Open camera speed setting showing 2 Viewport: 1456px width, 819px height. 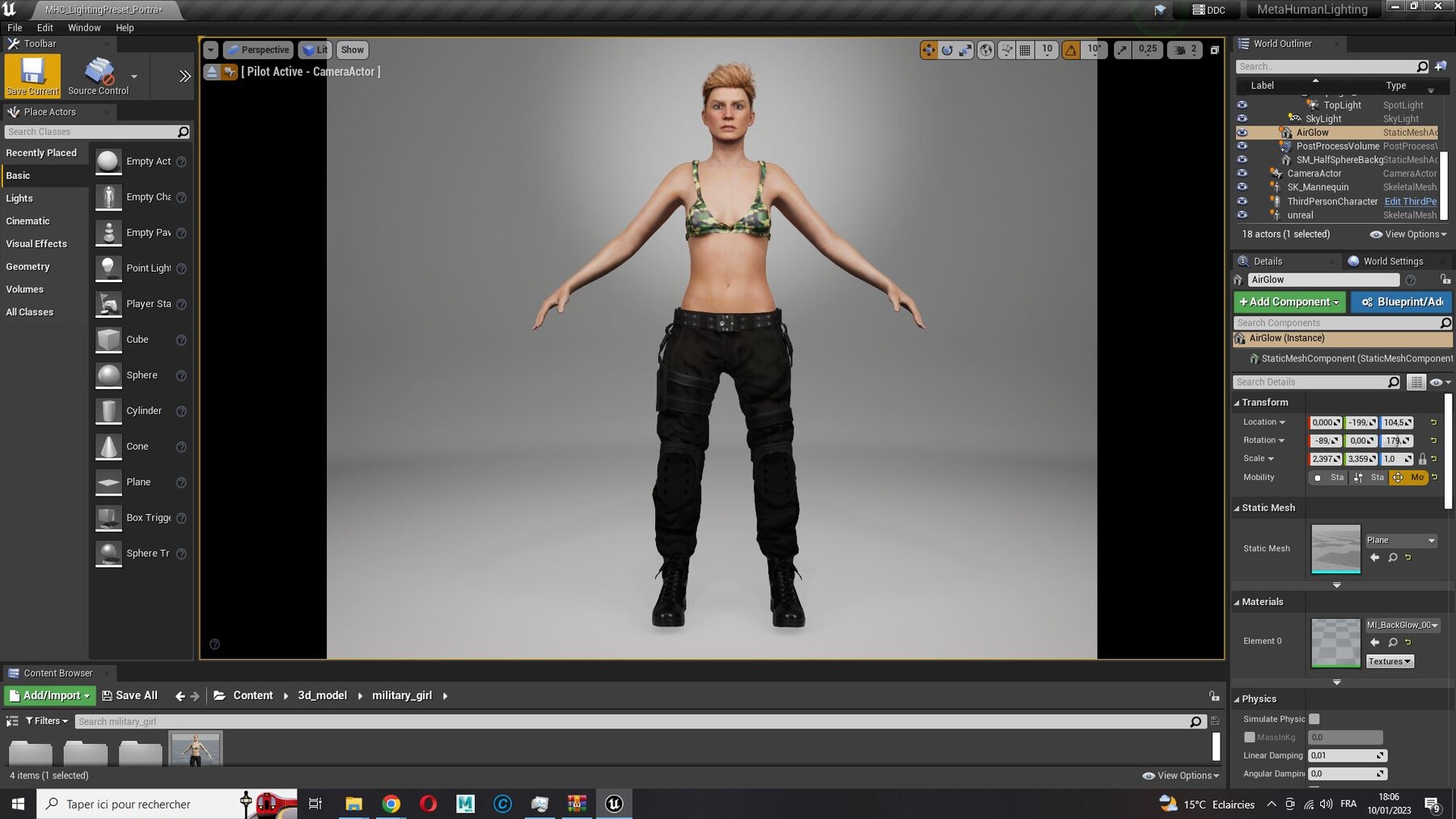pyautogui.click(x=1186, y=50)
